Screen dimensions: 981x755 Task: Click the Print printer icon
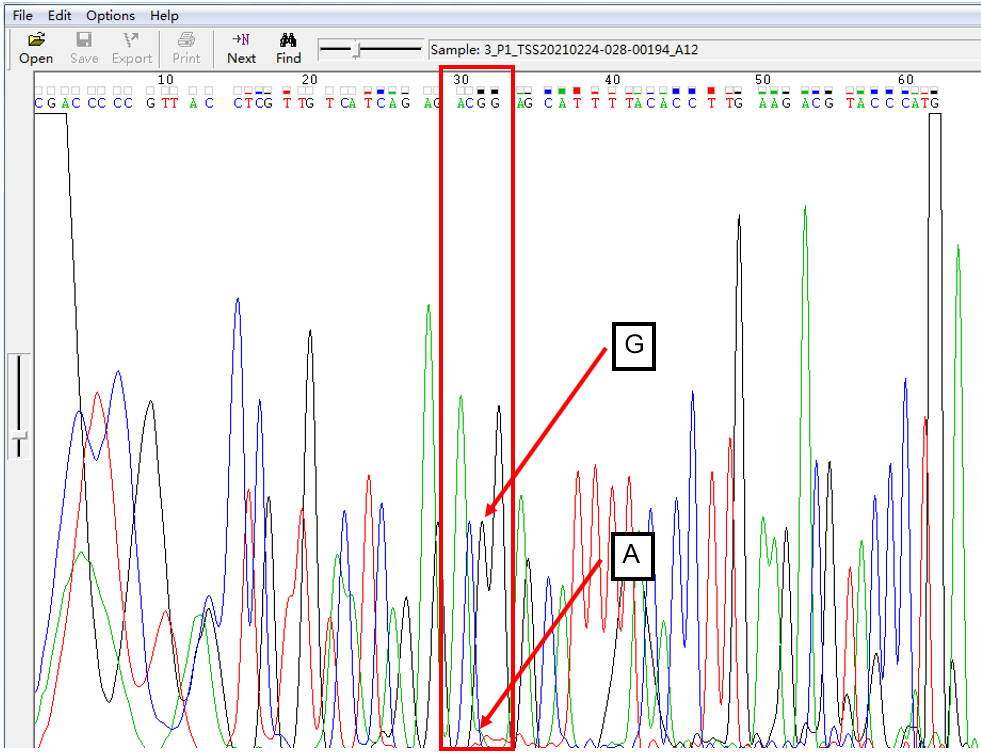coord(186,49)
